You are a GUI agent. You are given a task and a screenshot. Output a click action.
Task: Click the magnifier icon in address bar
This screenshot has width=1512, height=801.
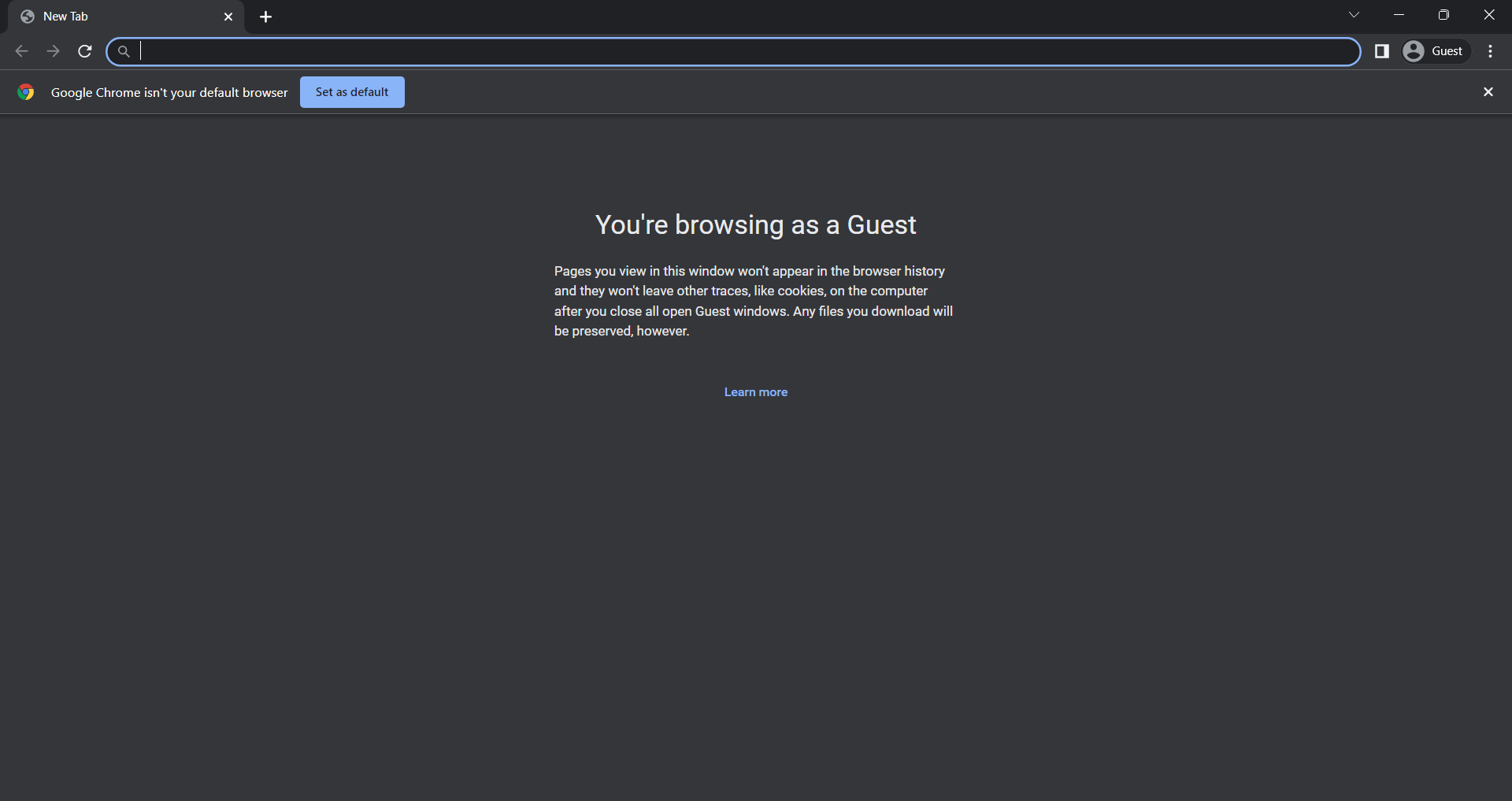[x=124, y=52]
